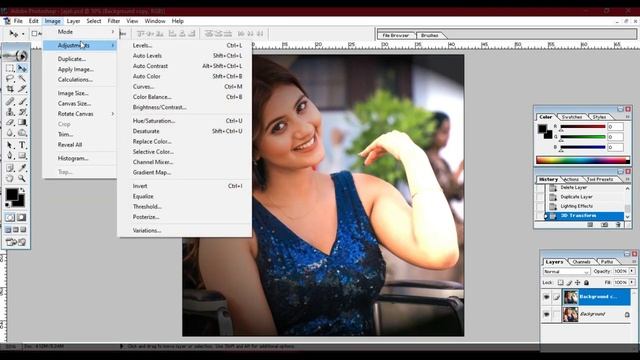This screenshot has height=360, width=640.
Task: Select the Slice tool
Action: point(22,89)
